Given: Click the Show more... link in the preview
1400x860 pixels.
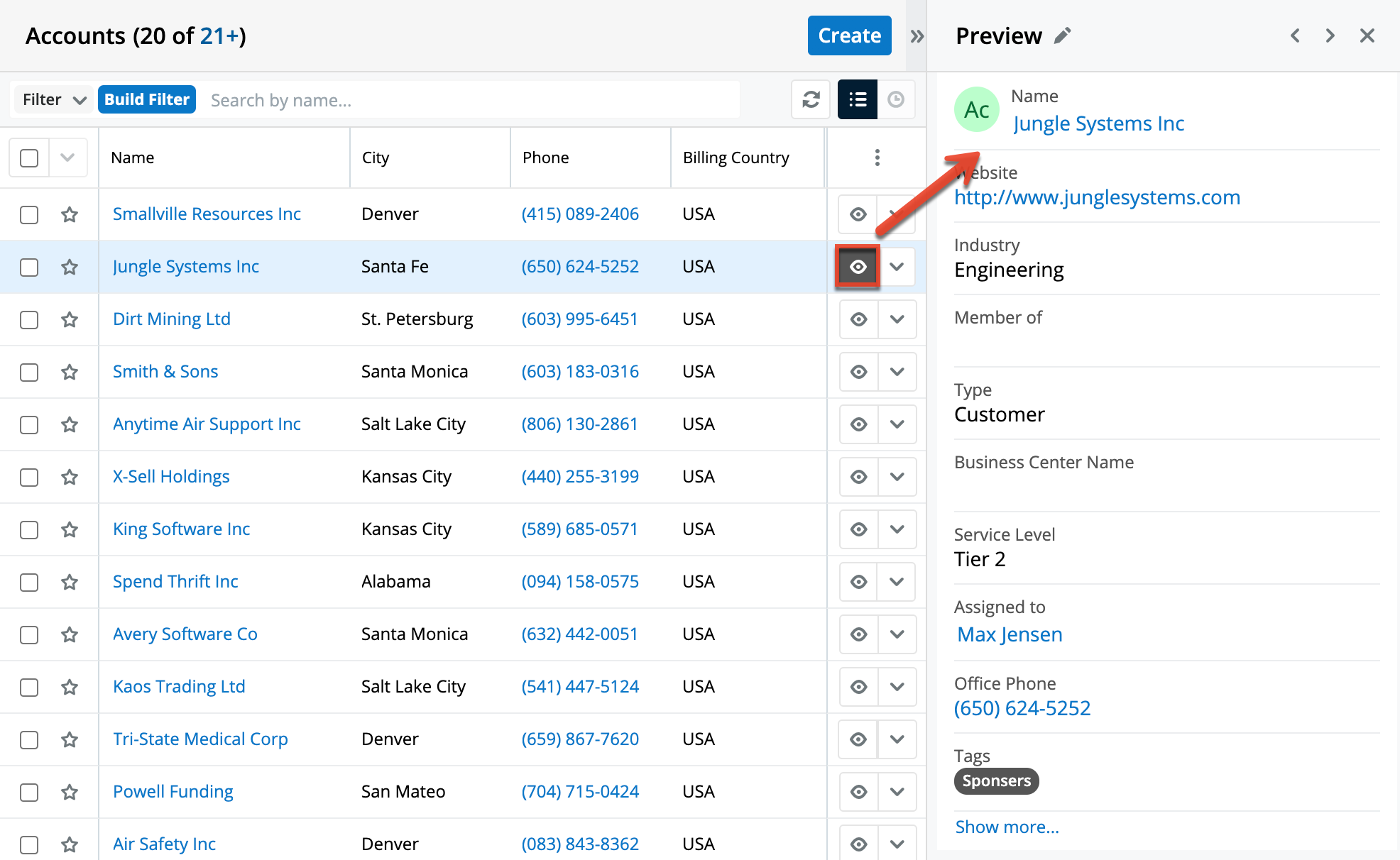Looking at the screenshot, I should (x=1007, y=827).
